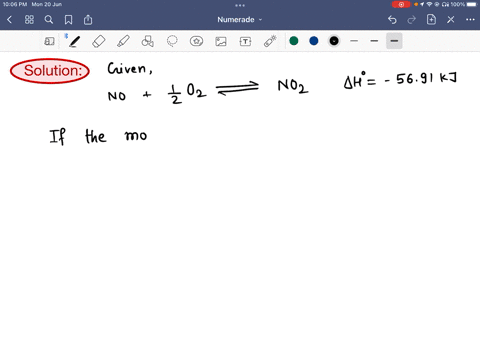The height and width of the screenshot is (360, 480).
Task: Select the Lasso tool
Action: 172,41
